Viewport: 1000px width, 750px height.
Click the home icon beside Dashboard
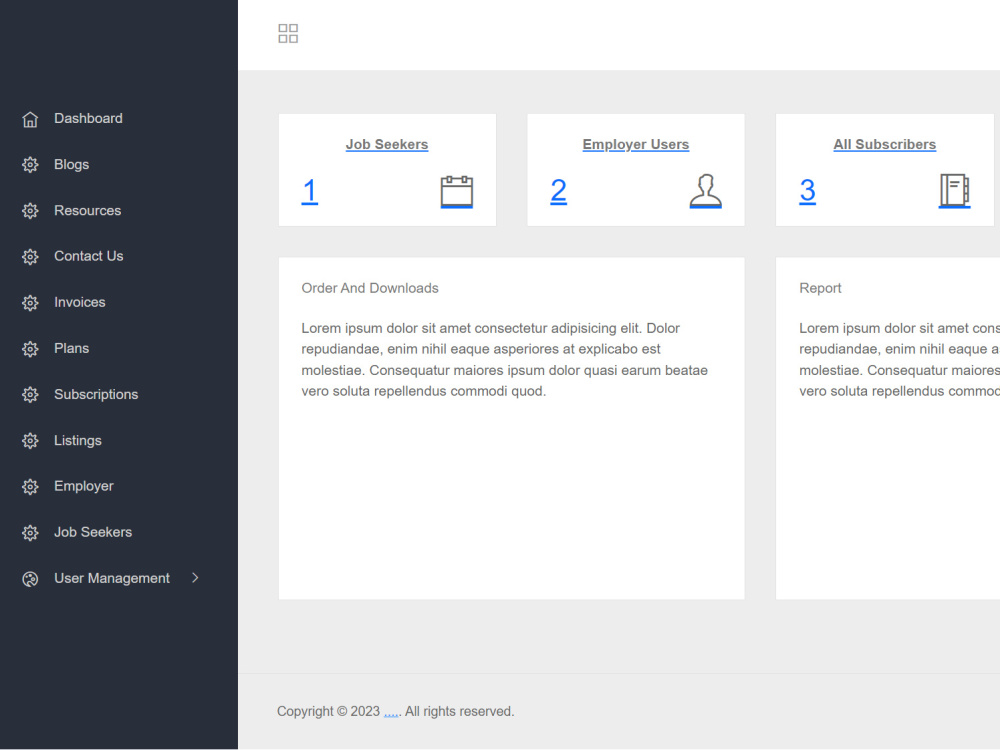[x=30, y=119]
